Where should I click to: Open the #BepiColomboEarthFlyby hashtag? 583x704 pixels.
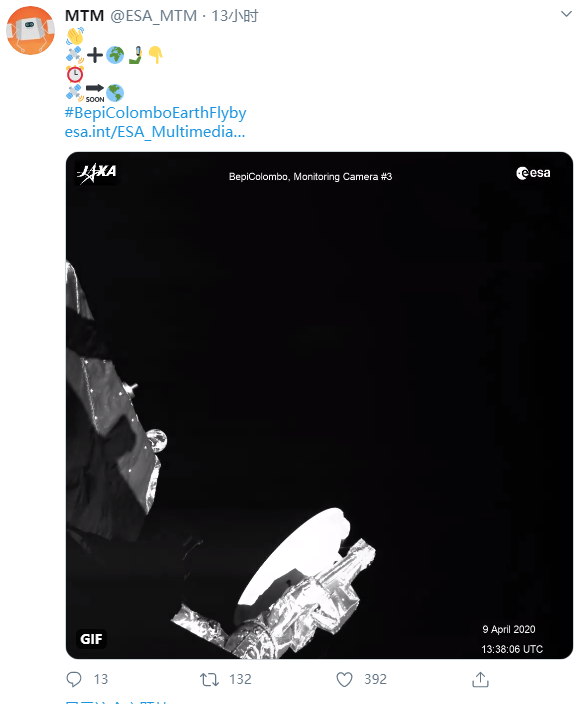[x=155, y=112]
